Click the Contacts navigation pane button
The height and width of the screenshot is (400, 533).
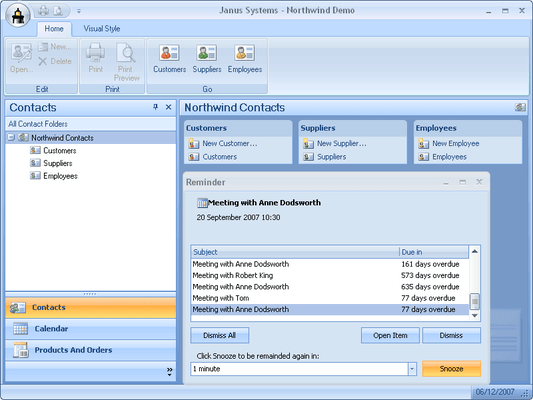[90, 308]
